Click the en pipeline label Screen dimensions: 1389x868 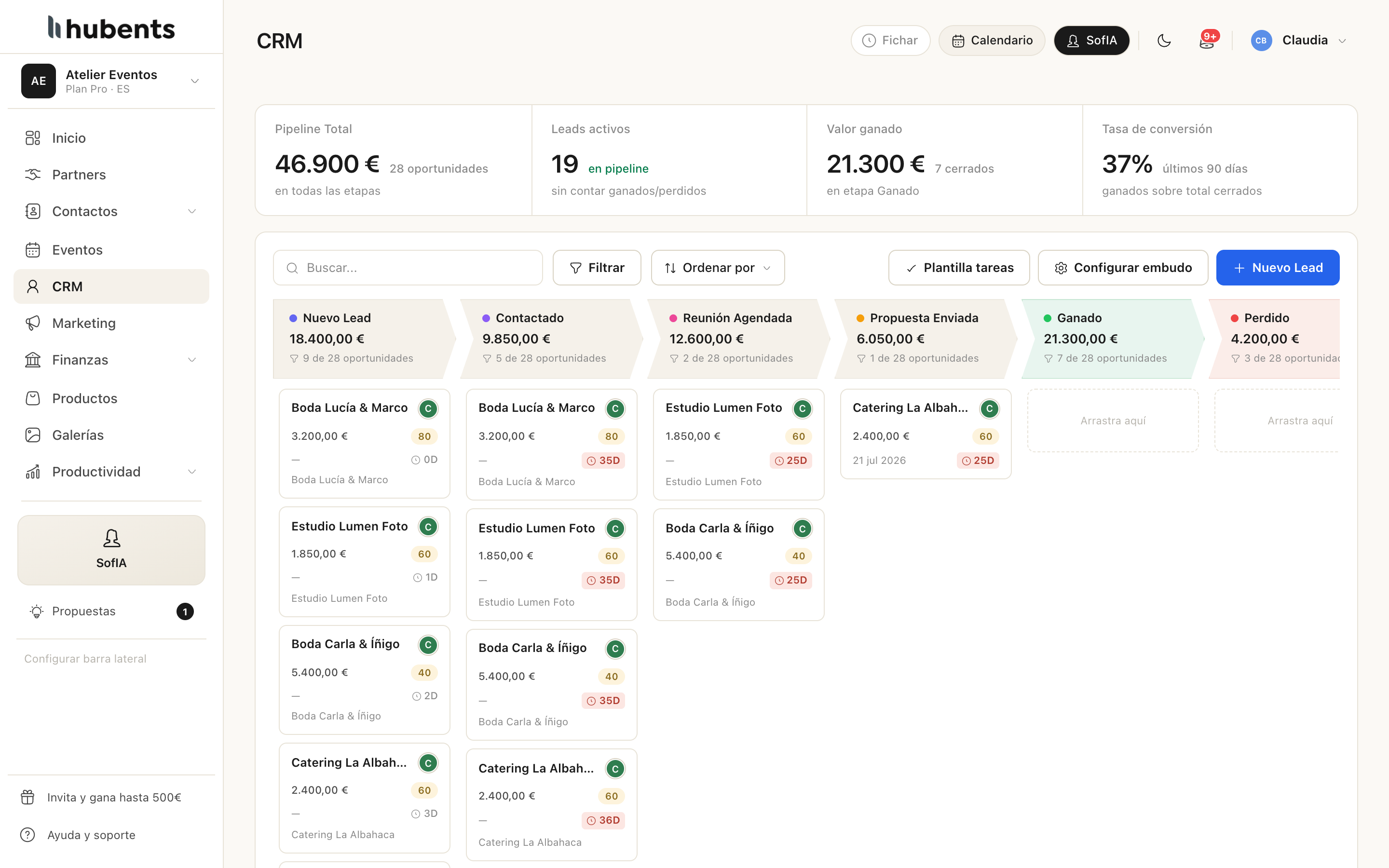point(618,169)
